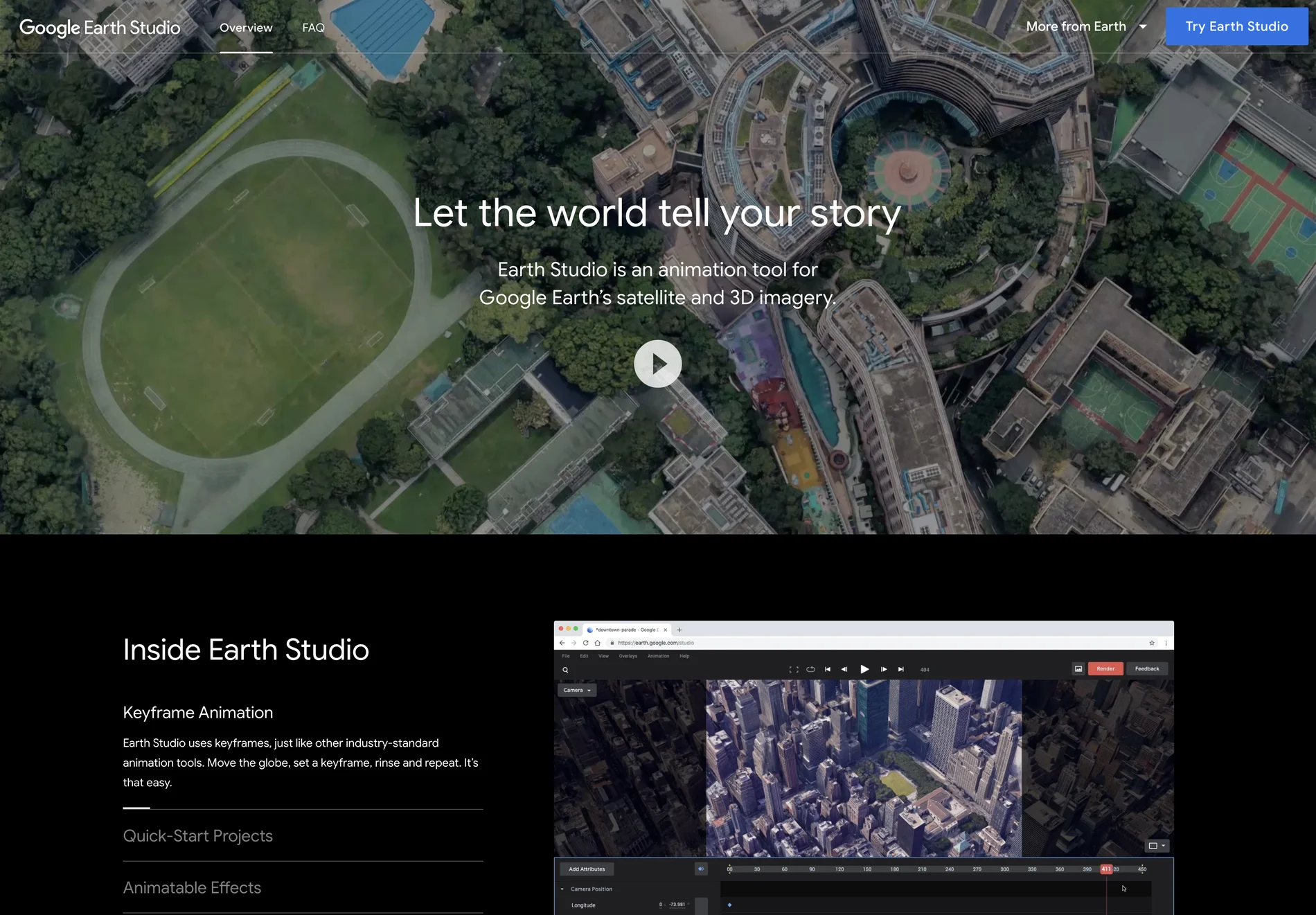Collapse the Camera Position group
This screenshot has height=915, width=1316.
click(x=562, y=889)
